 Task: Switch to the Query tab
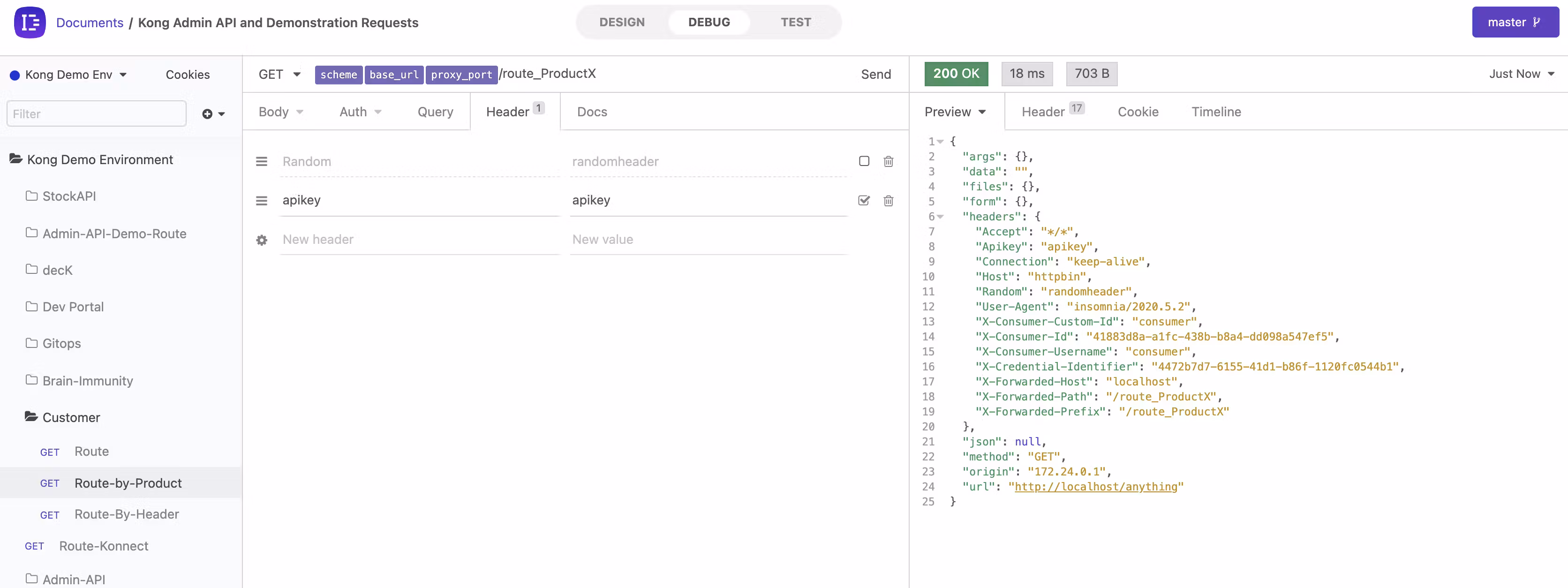(435, 112)
